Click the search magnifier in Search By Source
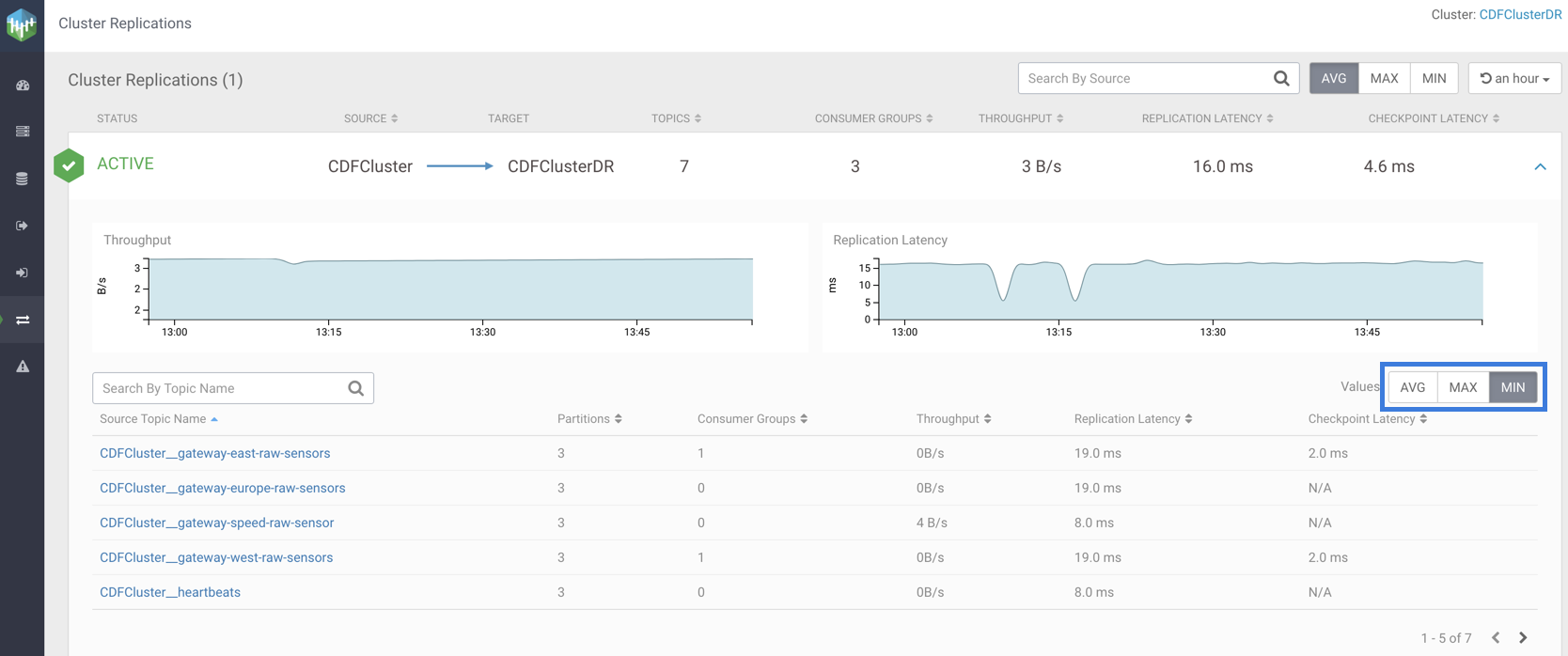This screenshot has height=656, width=1568. click(1280, 79)
